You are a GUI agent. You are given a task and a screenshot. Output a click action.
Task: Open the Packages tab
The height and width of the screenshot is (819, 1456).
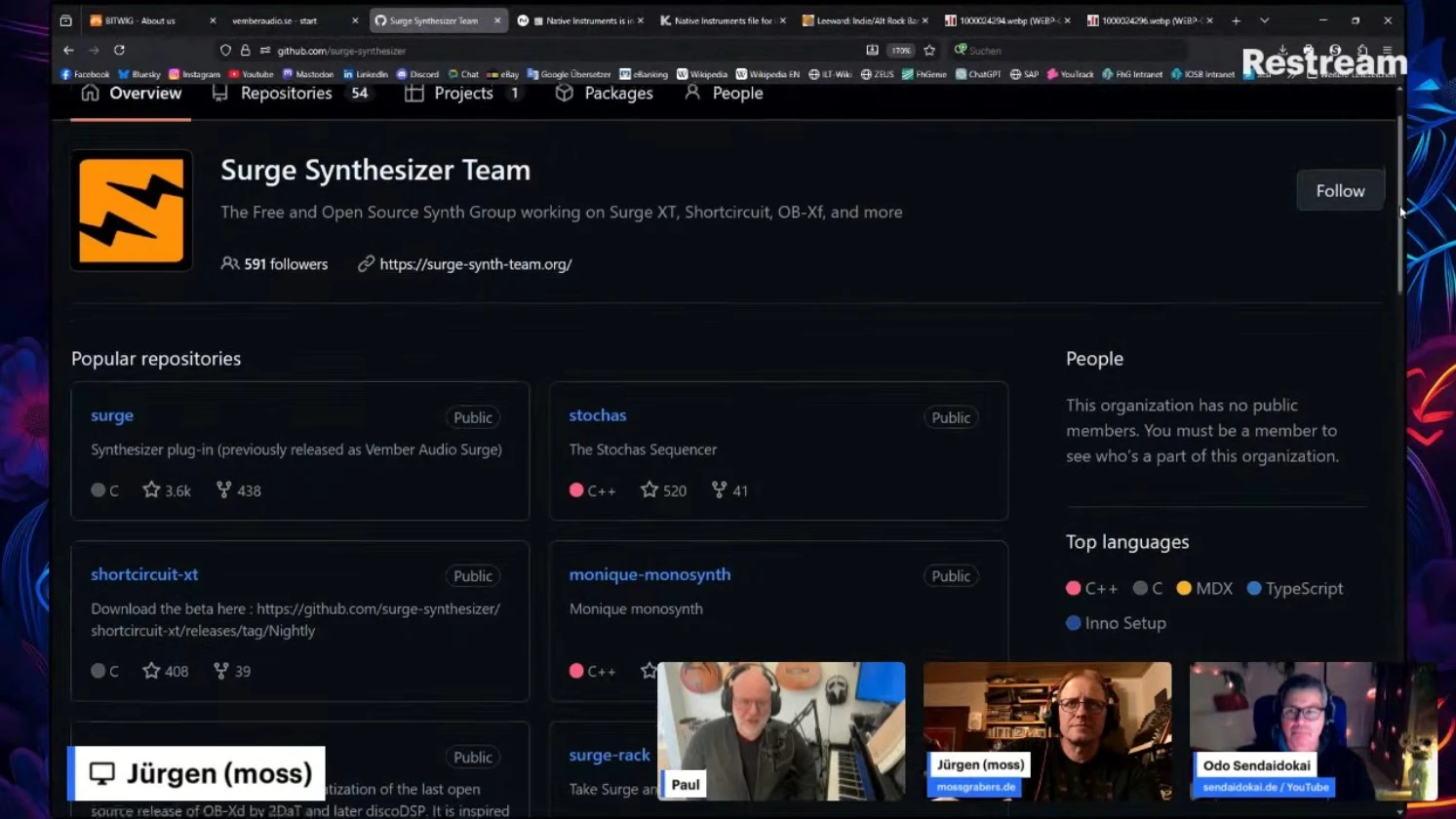[604, 94]
